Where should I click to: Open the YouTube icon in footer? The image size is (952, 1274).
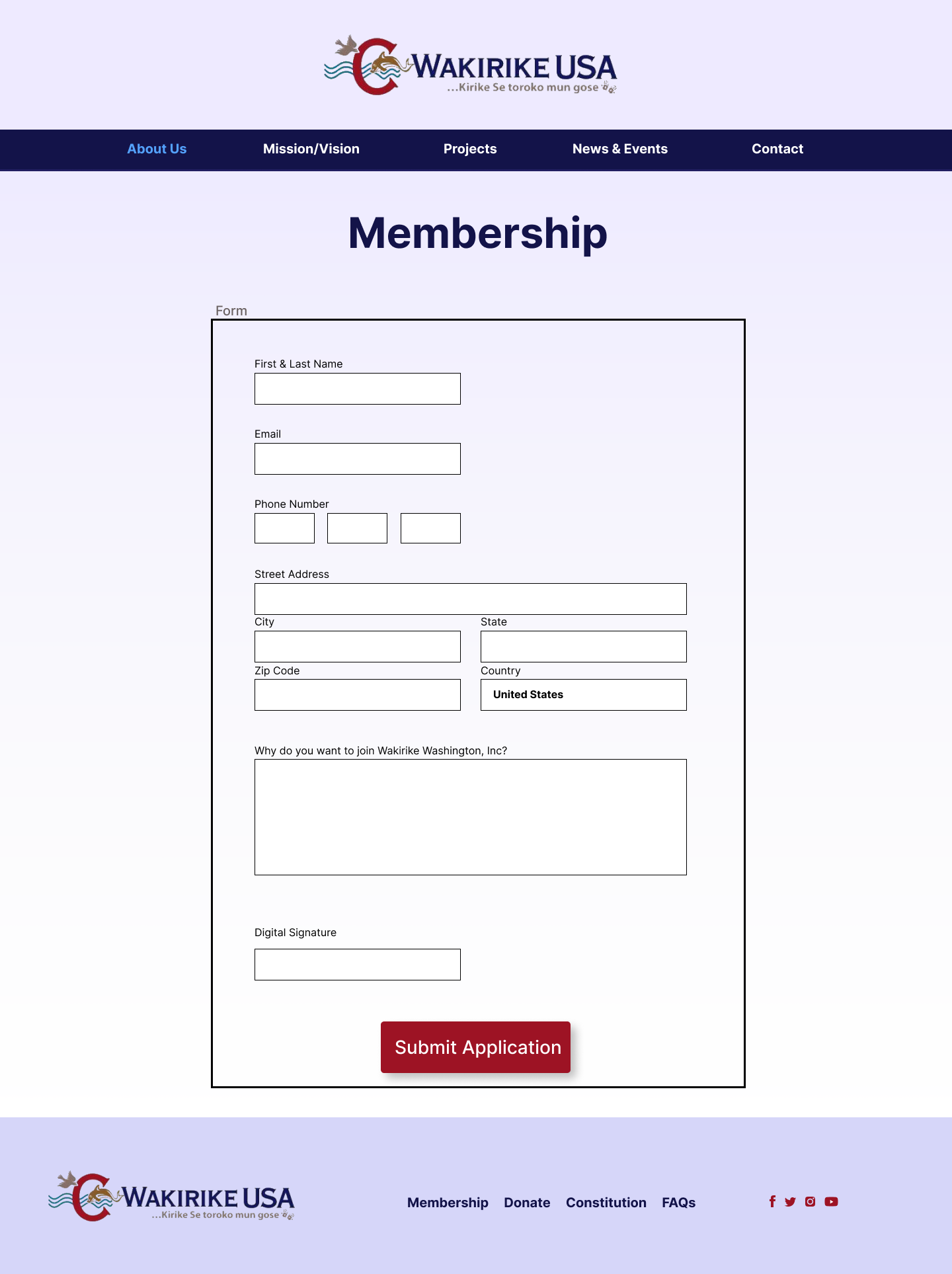tap(832, 1202)
